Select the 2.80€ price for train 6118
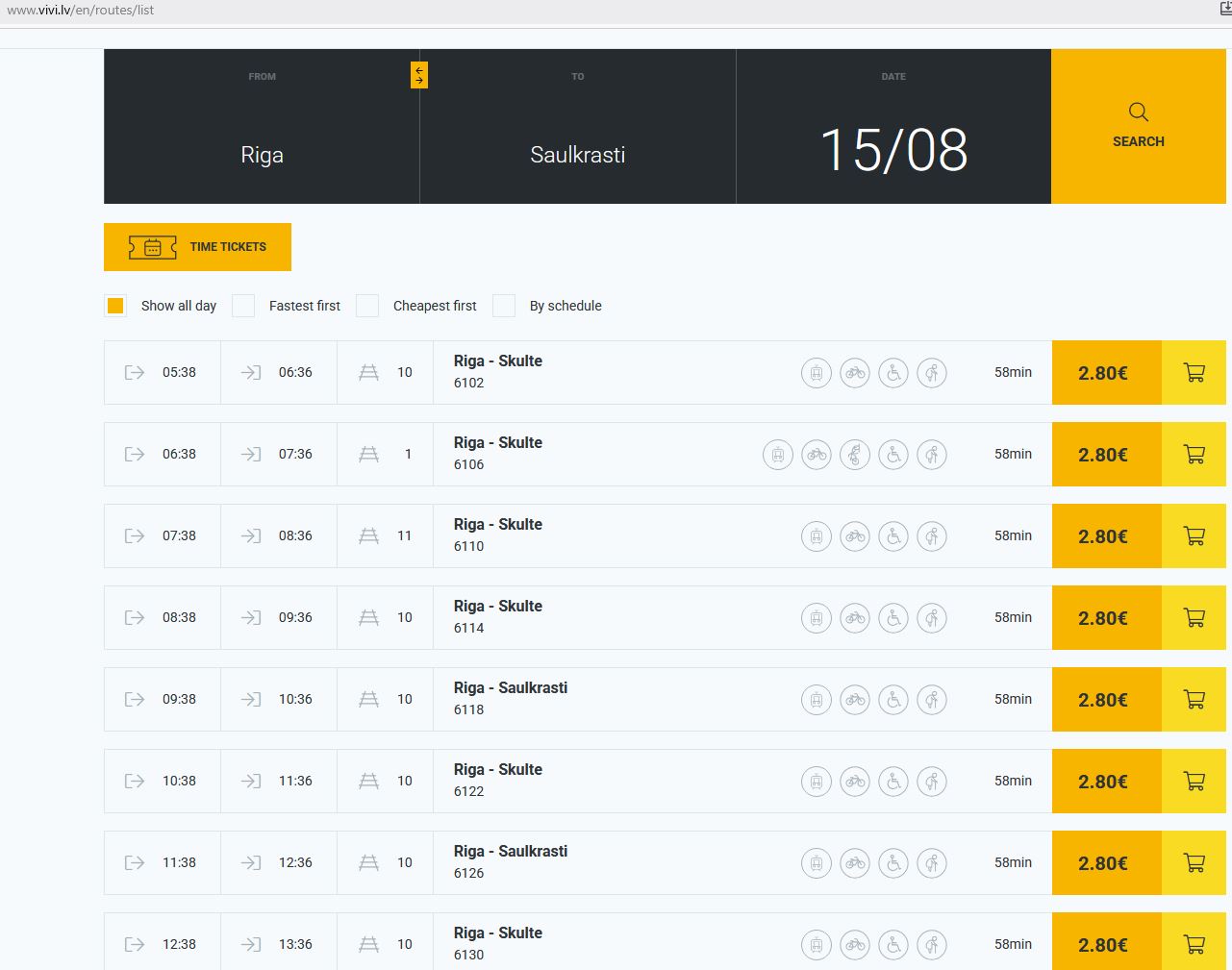The height and width of the screenshot is (970, 1232). click(1106, 699)
